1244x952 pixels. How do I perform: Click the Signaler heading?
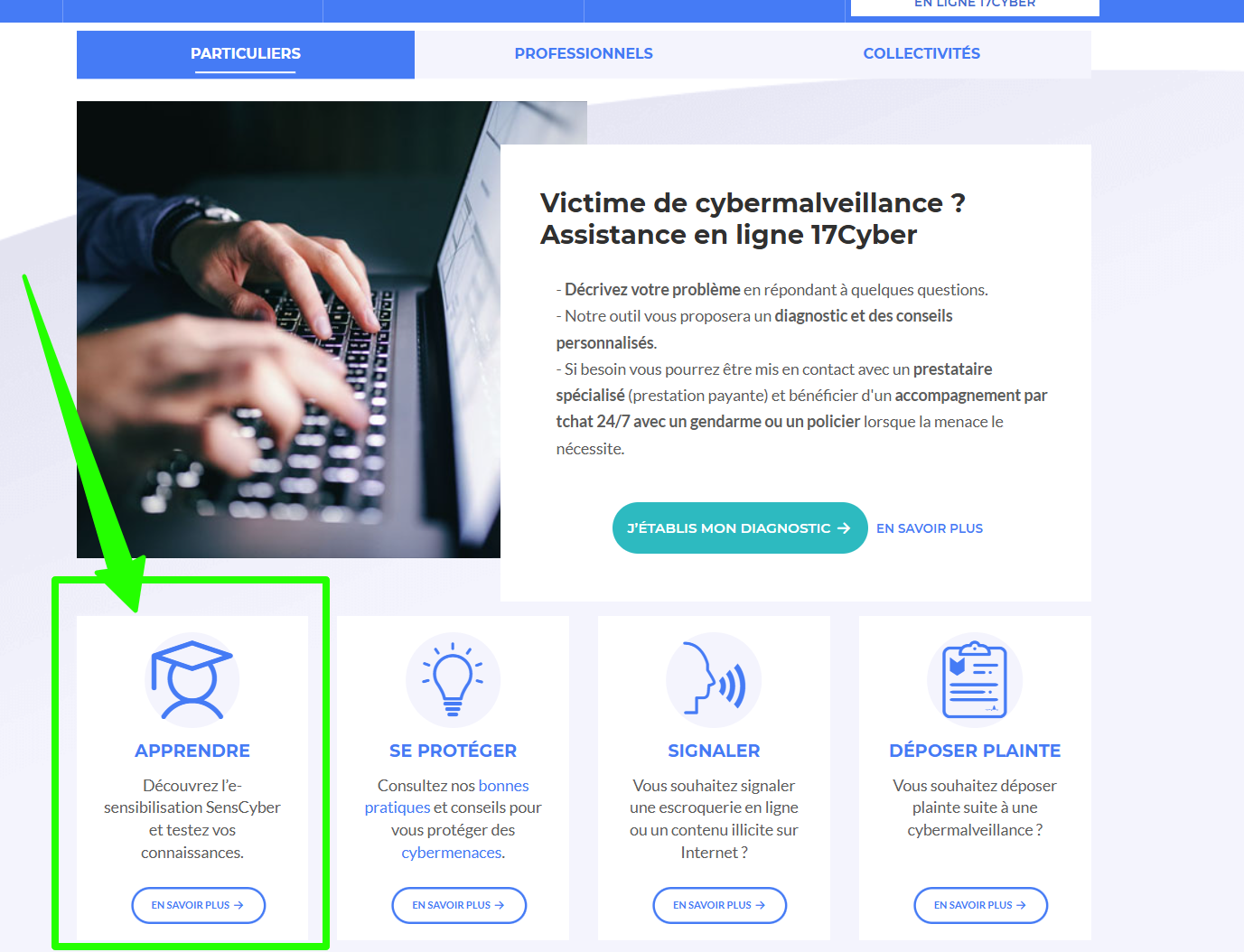(x=714, y=751)
